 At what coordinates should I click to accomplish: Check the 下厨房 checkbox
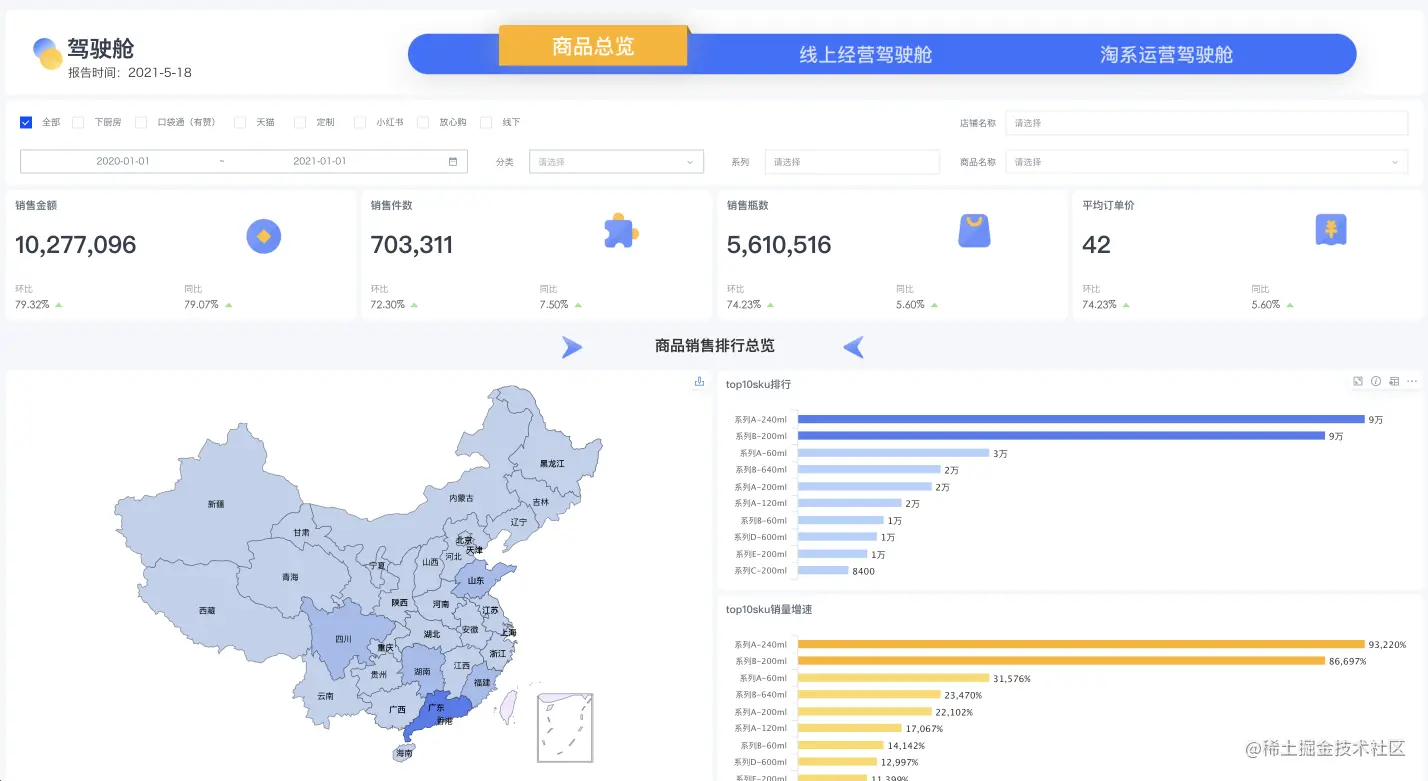pyautogui.click(x=78, y=122)
